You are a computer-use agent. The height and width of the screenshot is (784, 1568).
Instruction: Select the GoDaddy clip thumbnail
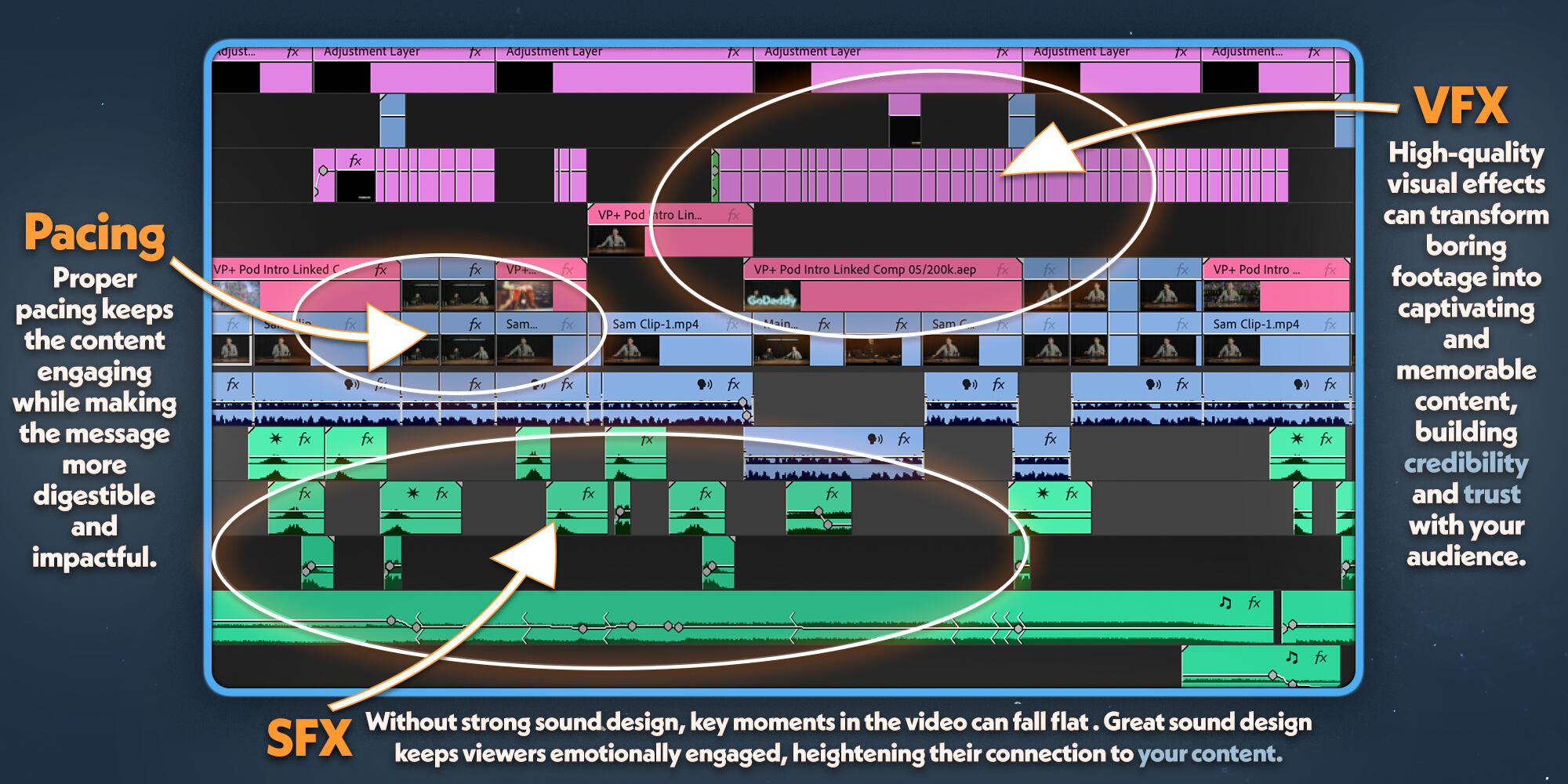[x=771, y=298]
